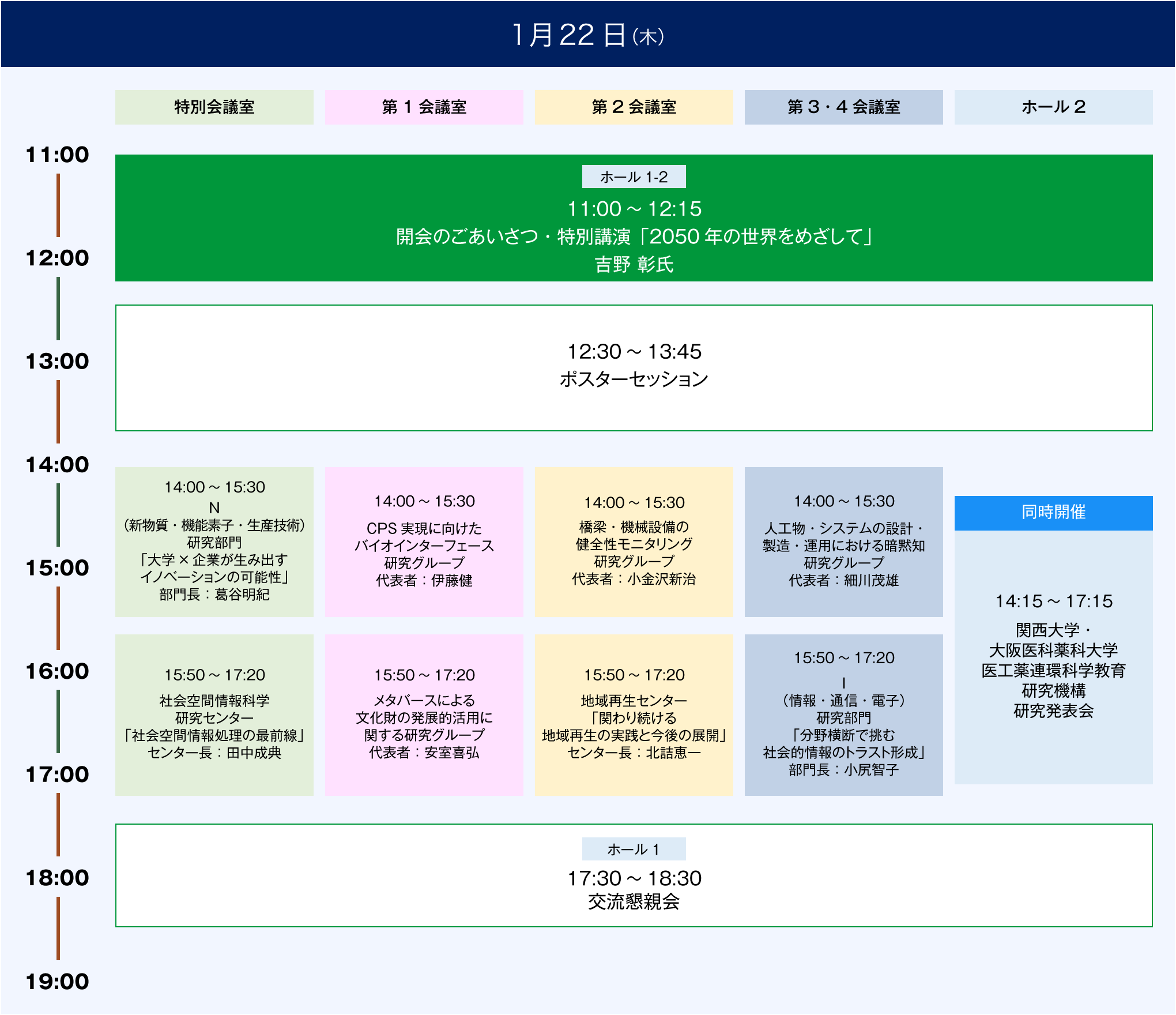This screenshot has height=1015, width=1176.
Task: Open the N 研究部門 葛谷明紀 session
Action: 214,542
